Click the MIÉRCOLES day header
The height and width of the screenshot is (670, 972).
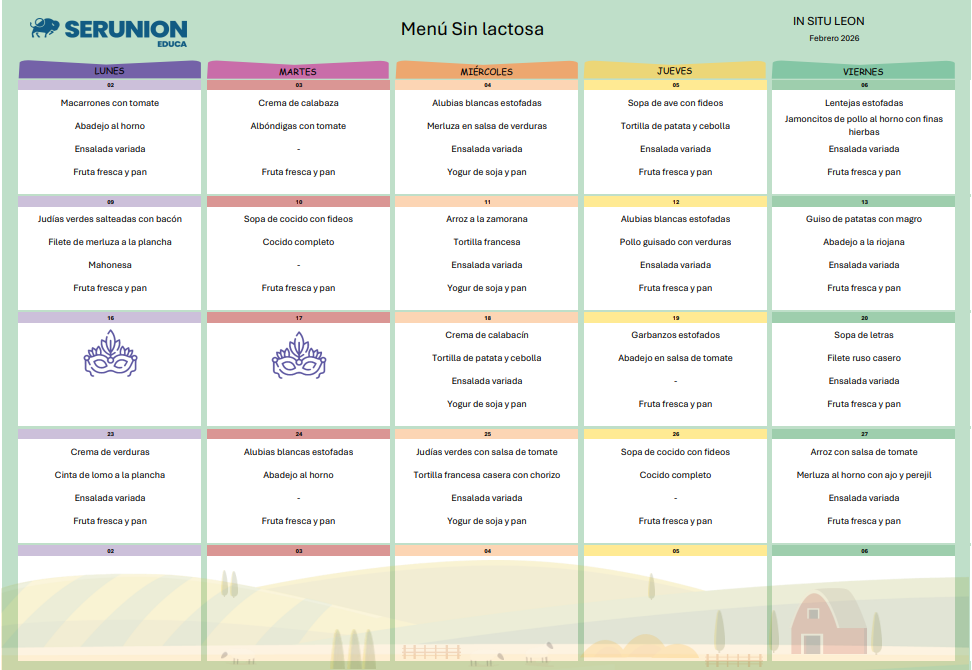click(x=487, y=71)
